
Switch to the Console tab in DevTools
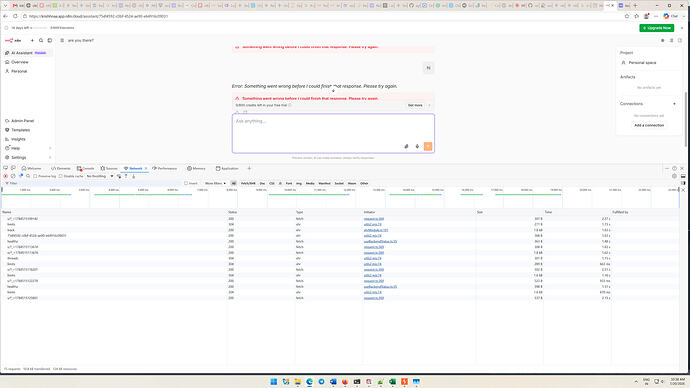[x=86, y=168]
